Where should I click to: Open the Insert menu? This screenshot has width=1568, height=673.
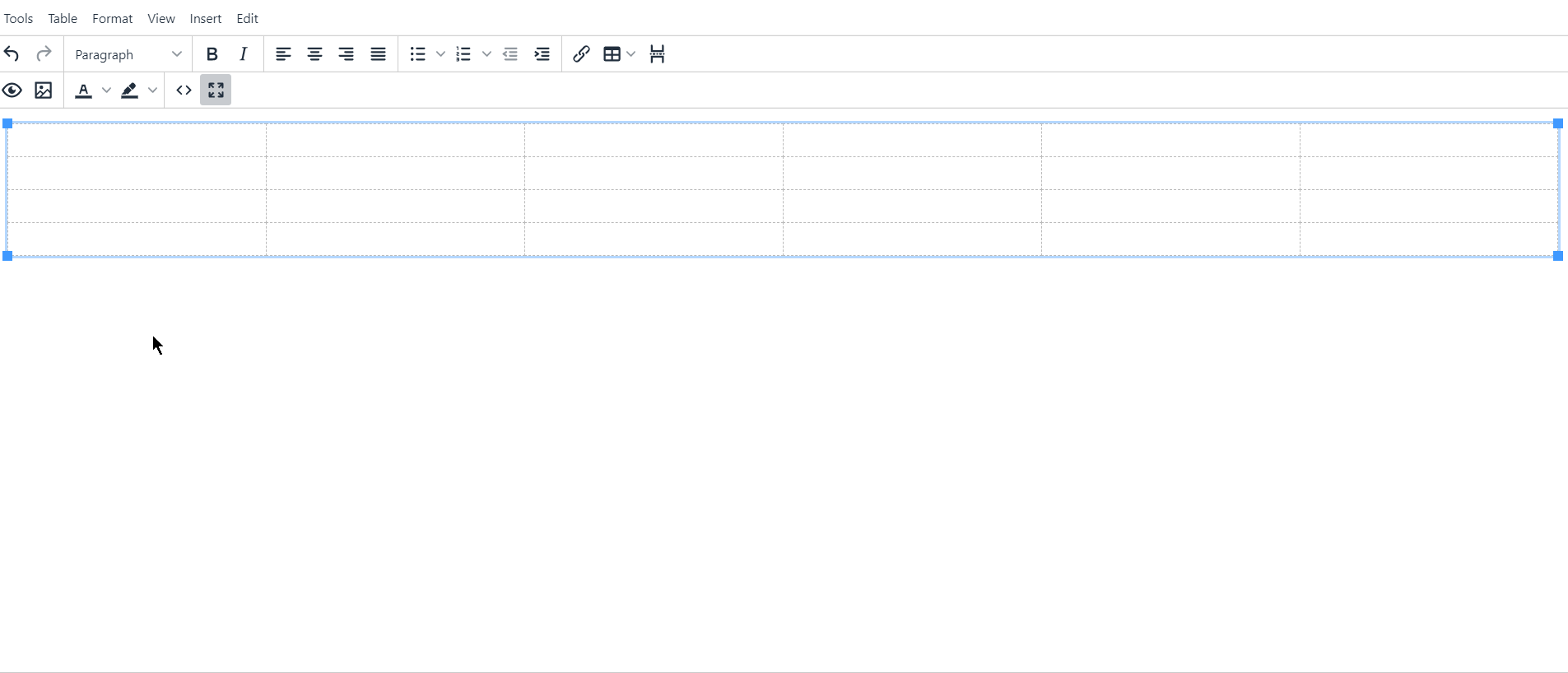(x=206, y=18)
